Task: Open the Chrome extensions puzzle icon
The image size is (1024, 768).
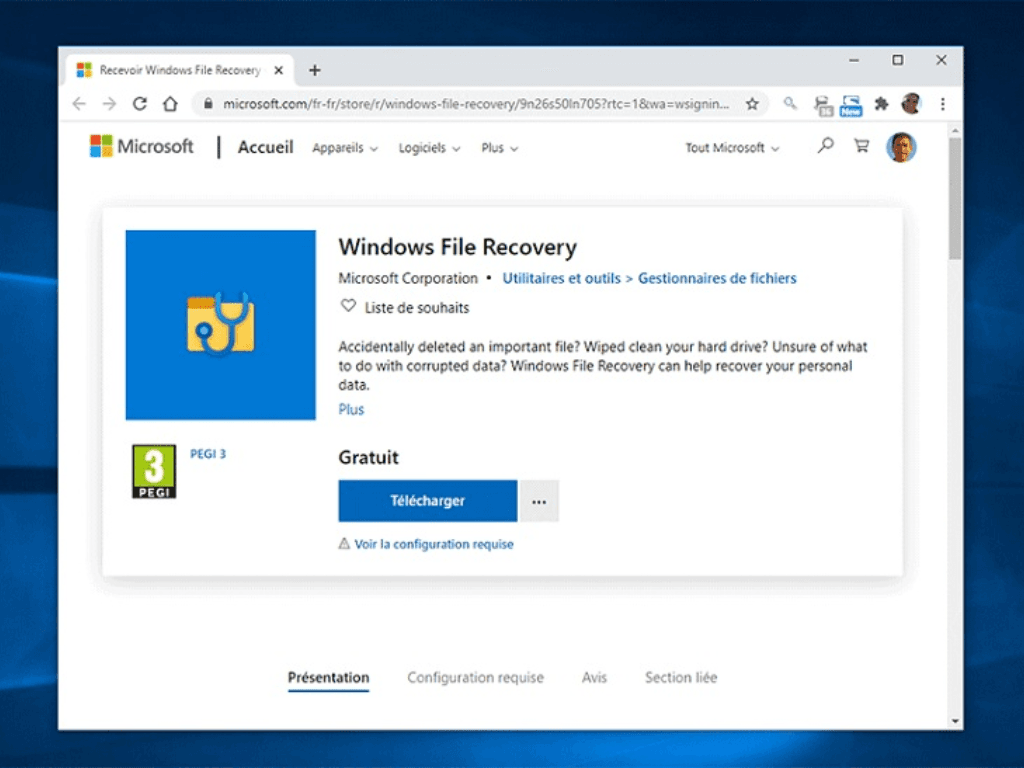Action: pyautogui.click(x=881, y=104)
